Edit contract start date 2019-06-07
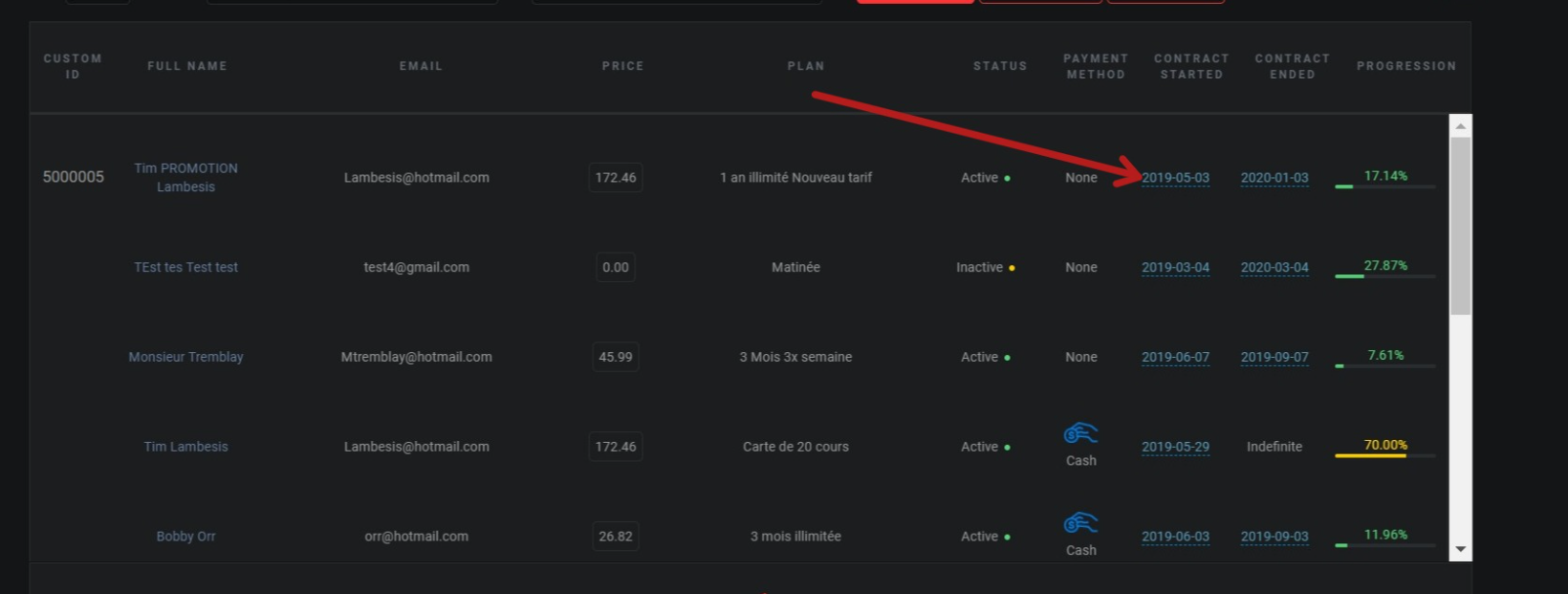 tap(1175, 357)
